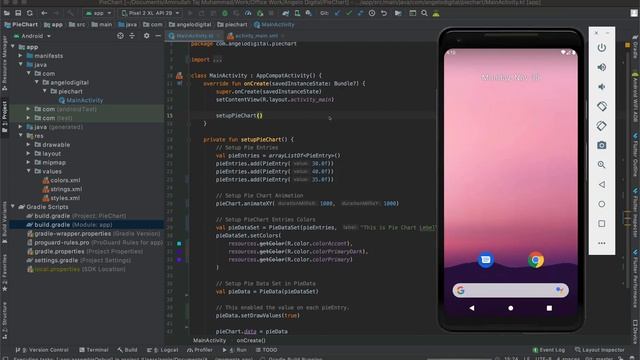Viewport: 640px width, 360px height.
Task: Select colors.xml in the values folder
Action: pos(61,180)
